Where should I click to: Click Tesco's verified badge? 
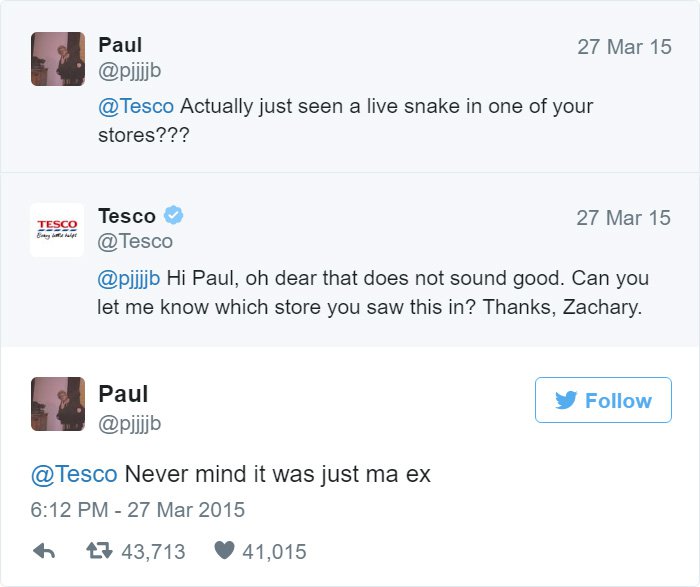tap(173, 215)
